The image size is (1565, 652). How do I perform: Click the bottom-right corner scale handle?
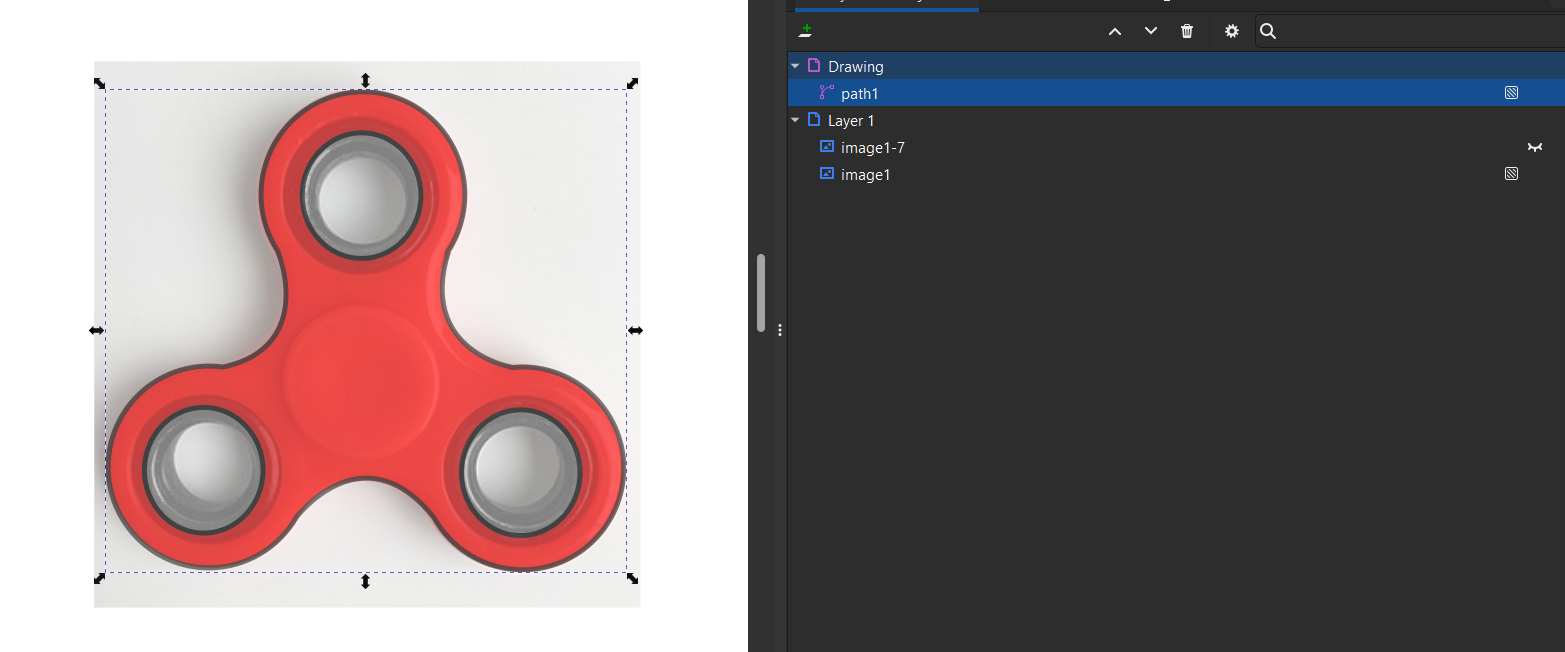[x=632, y=578]
